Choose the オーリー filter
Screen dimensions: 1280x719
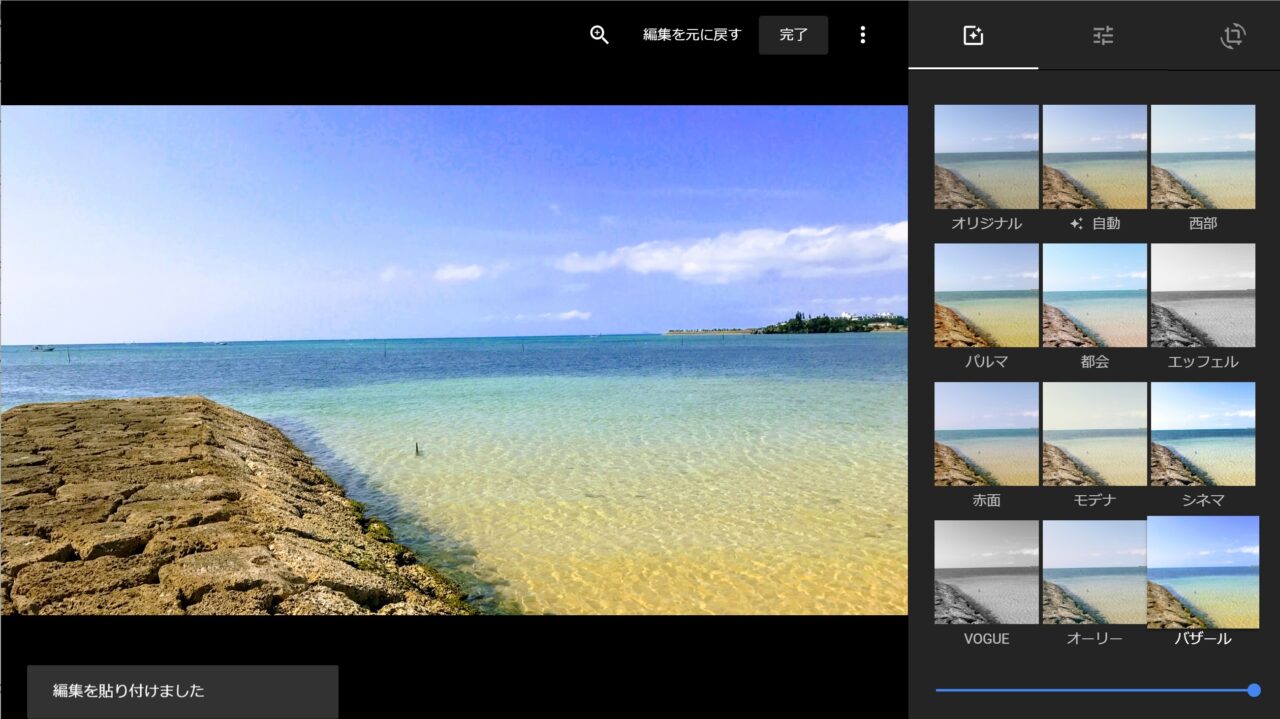[x=1094, y=572]
